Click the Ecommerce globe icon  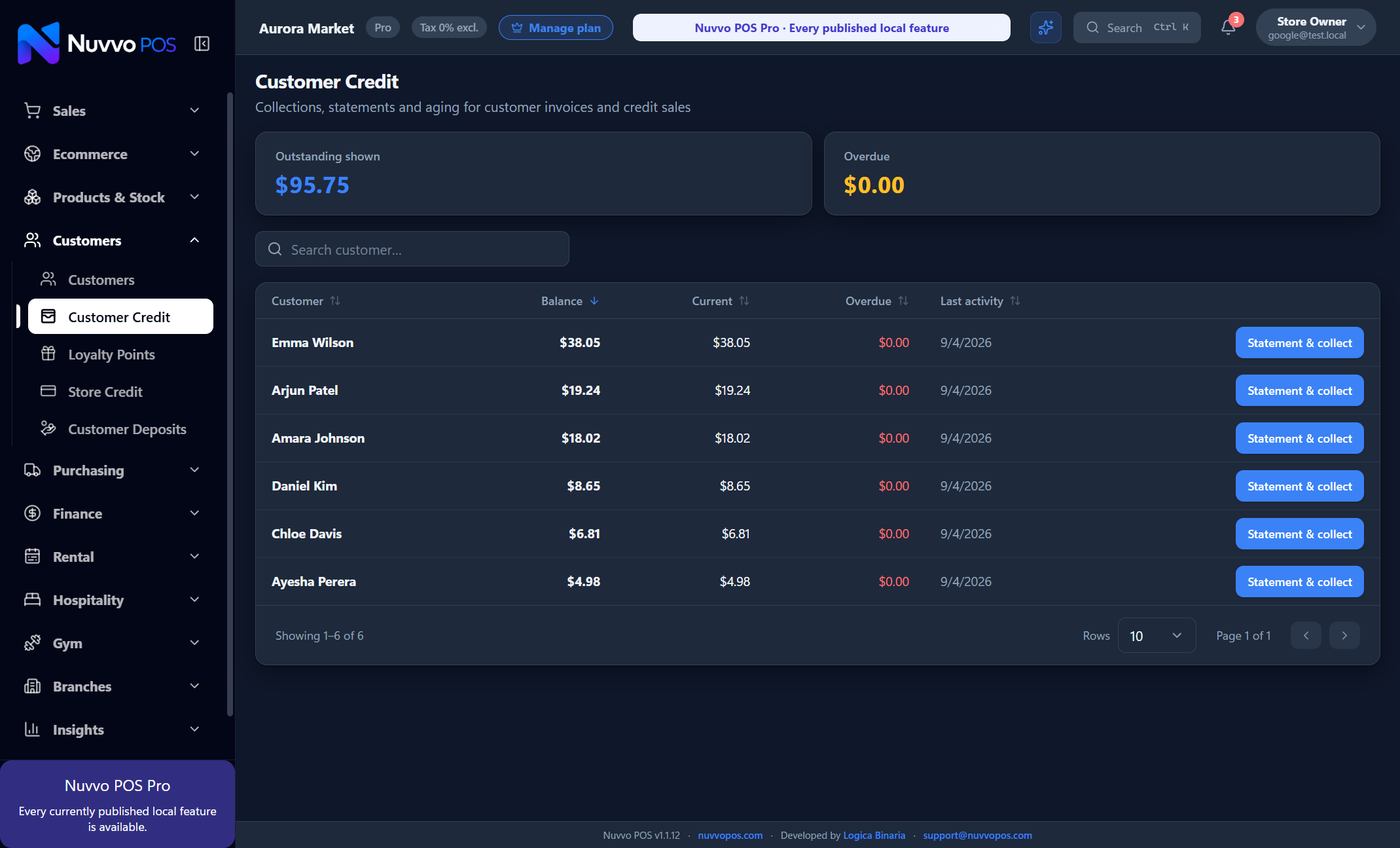click(x=32, y=154)
